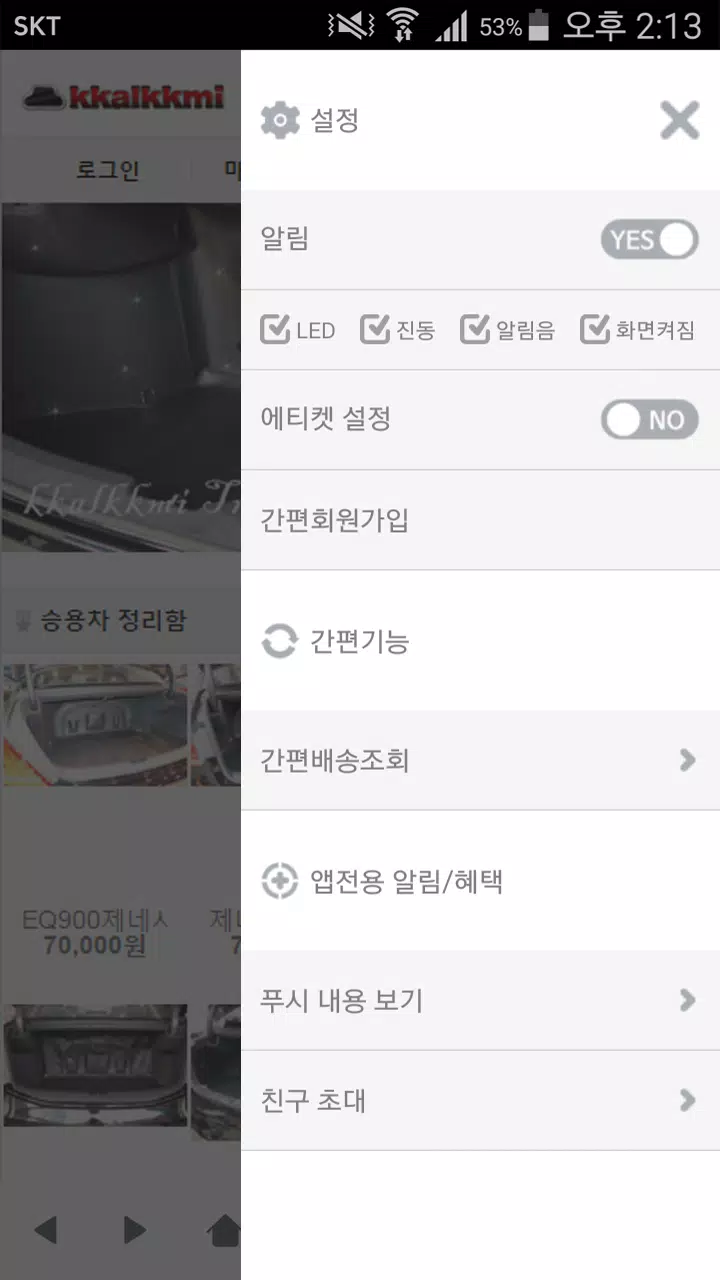Tap the 간편기능 refresh arrows icon
The width and height of the screenshot is (720, 1280).
(x=280, y=641)
